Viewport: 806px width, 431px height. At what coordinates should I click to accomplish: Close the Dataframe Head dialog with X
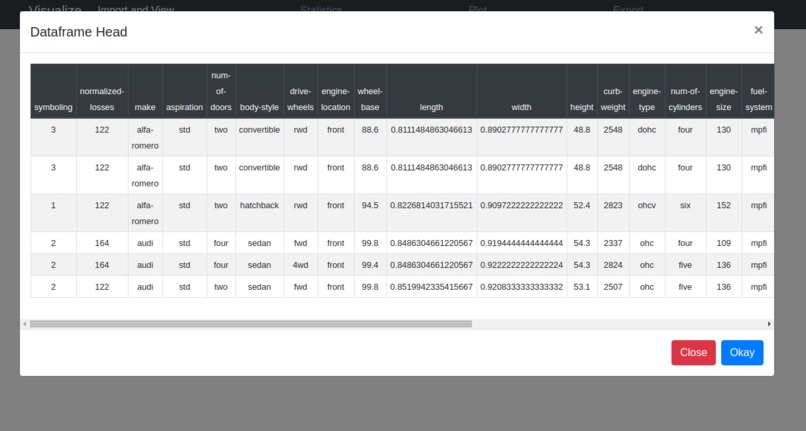tap(758, 30)
